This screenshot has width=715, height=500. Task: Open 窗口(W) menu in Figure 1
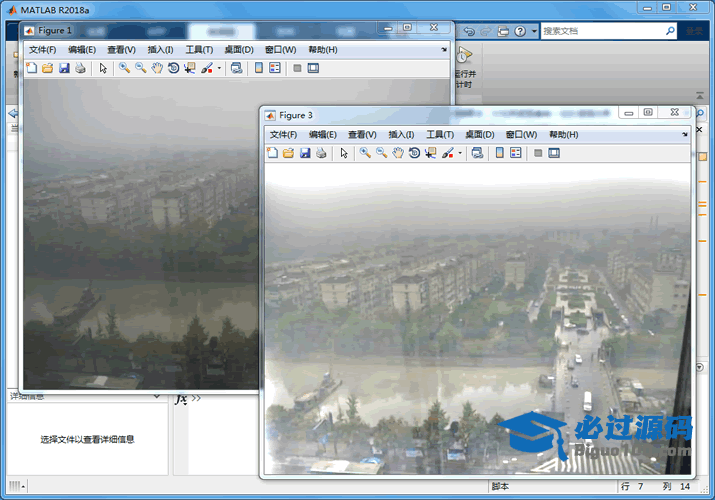pos(280,50)
